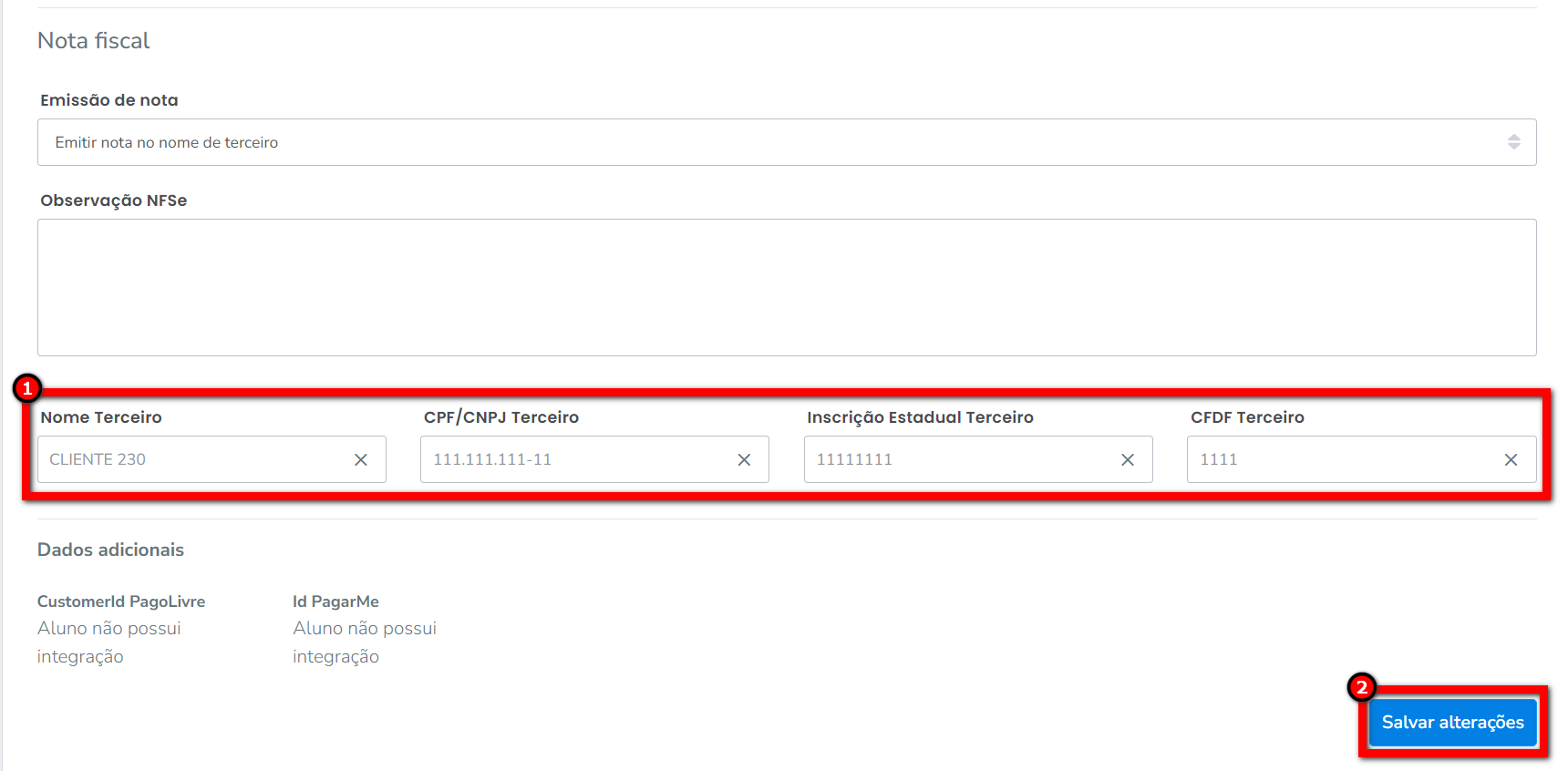The image size is (1568, 771).
Task: Clear the CPF/CNPJ Terceiro field with X
Action: point(744,460)
